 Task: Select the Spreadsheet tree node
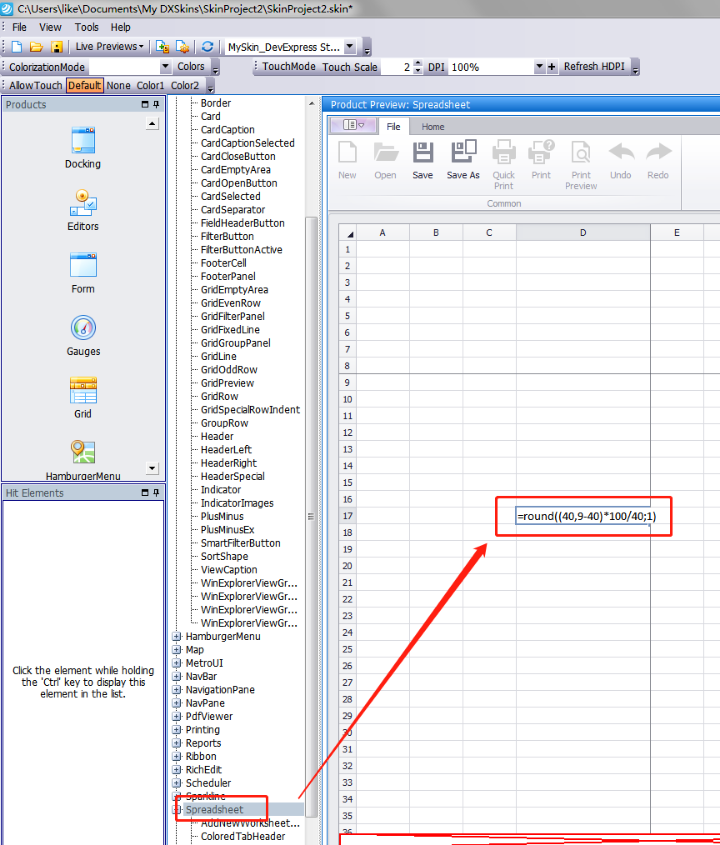pos(214,809)
